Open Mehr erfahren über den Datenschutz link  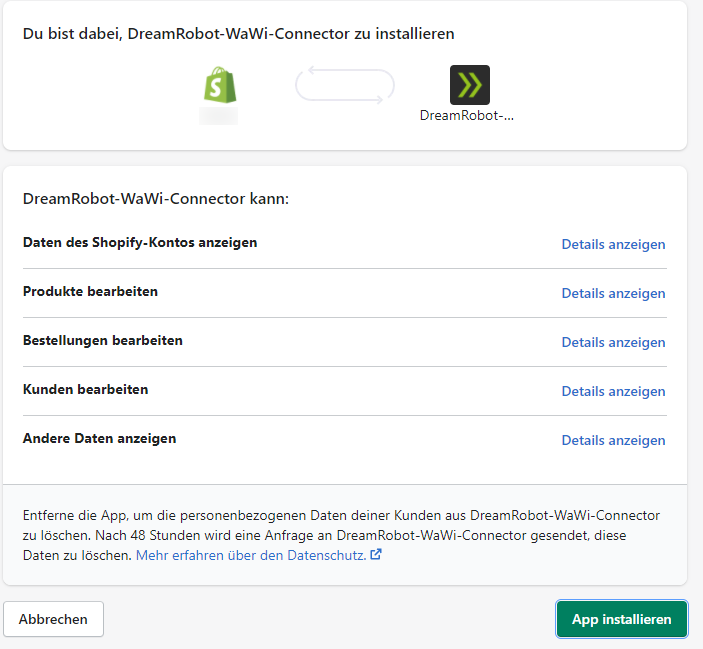[251, 555]
